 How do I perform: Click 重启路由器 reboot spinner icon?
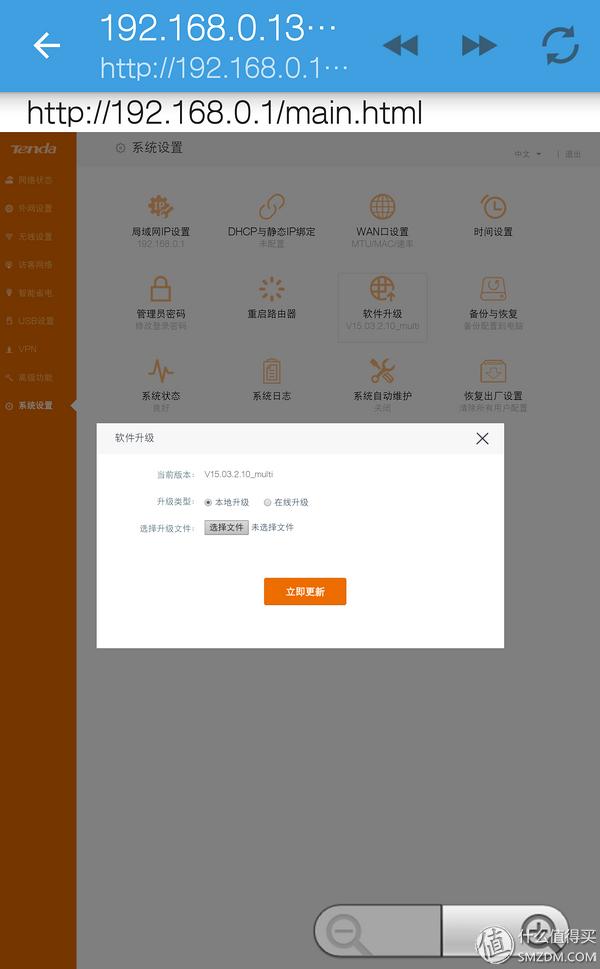click(x=271, y=289)
